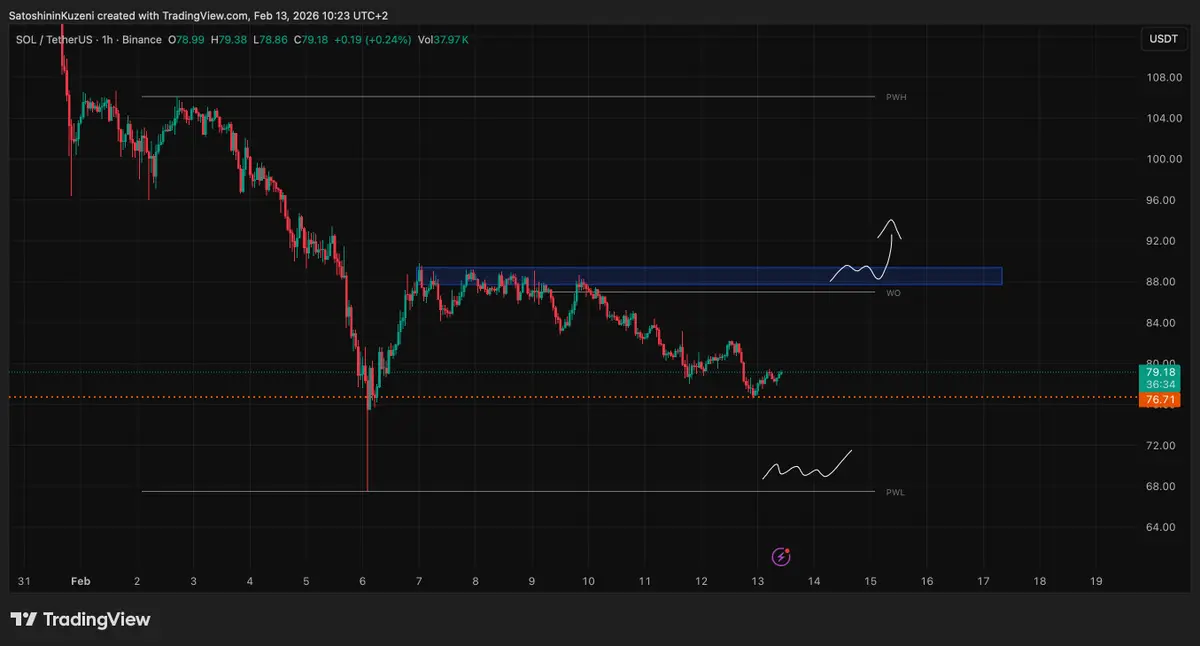1200x646 pixels.
Task: Click the 6 date on time axis
Action: [x=363, y=581]
